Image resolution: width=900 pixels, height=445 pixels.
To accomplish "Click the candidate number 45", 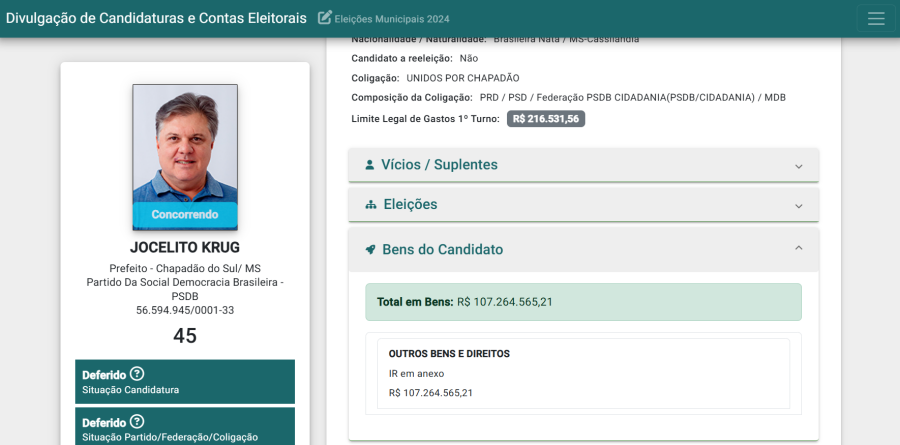I will 185,336.
